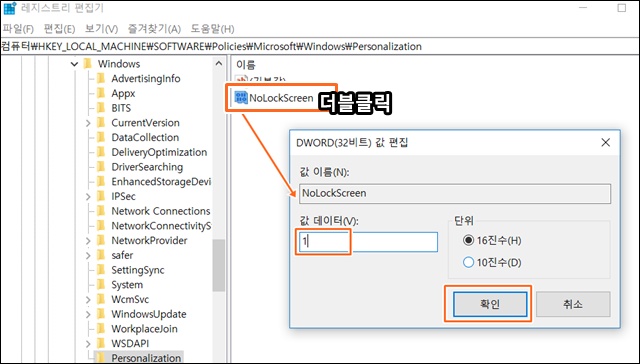Screen dimensions: 640x364
Task: Select the BITS key
Action: coord(121,108)
